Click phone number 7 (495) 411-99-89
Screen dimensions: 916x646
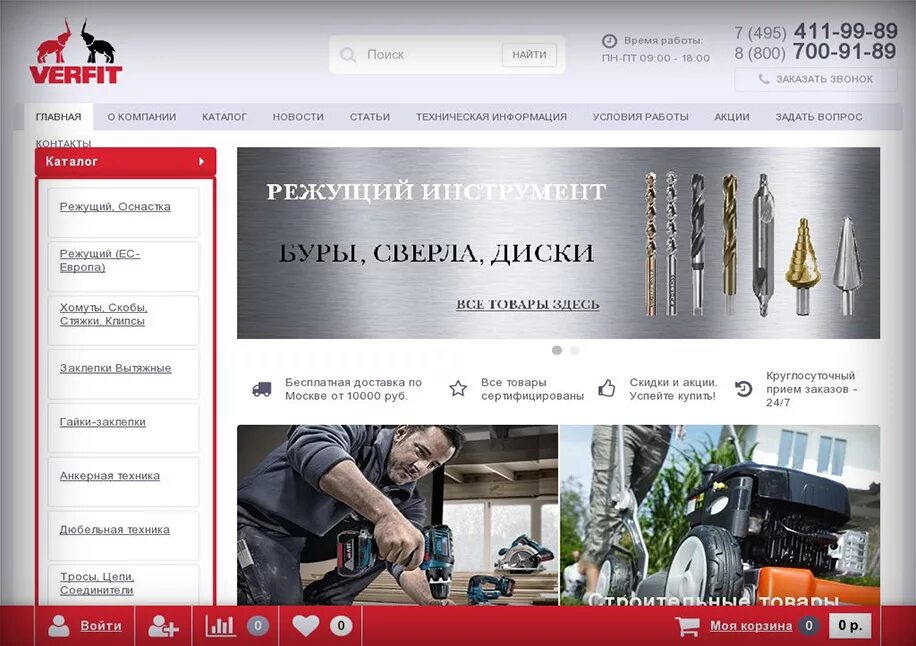pos(816,31)
